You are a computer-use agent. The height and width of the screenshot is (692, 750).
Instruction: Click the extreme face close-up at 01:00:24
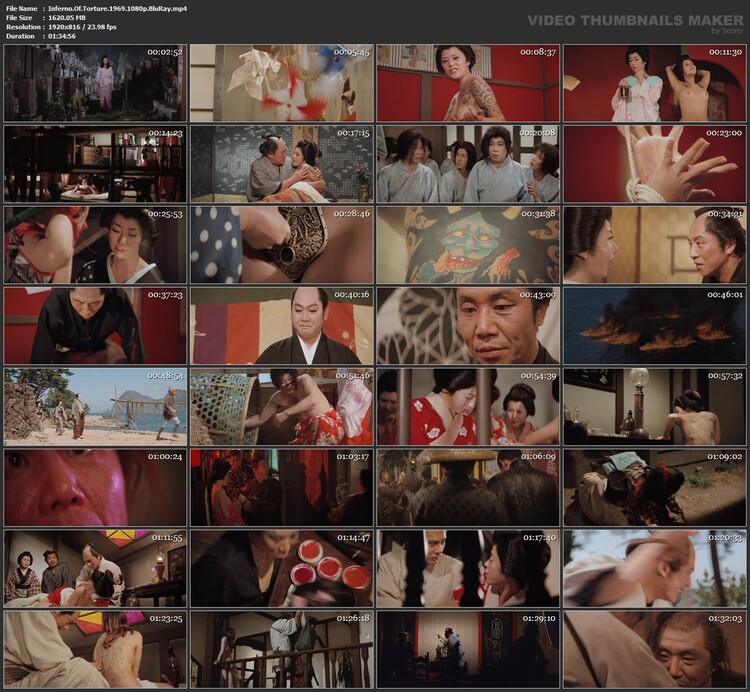pyautogui.click(x=95, y=487)
